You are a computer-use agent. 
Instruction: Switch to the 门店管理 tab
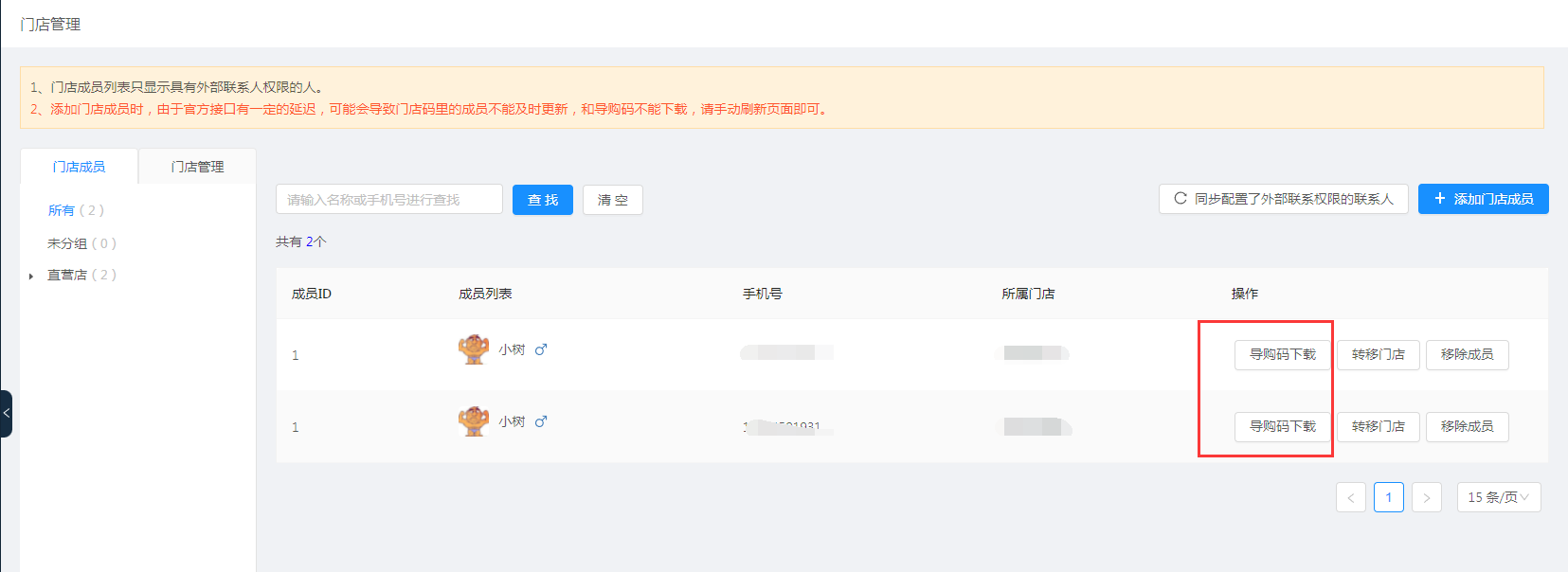pyautogui.click(x=197, y=167)
